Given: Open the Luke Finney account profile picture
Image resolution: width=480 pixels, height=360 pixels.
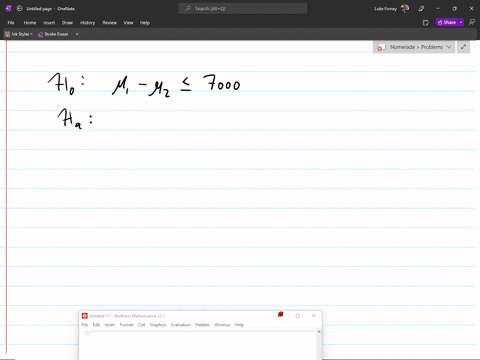Looking at the screenshot, I should tap(405, 8).
